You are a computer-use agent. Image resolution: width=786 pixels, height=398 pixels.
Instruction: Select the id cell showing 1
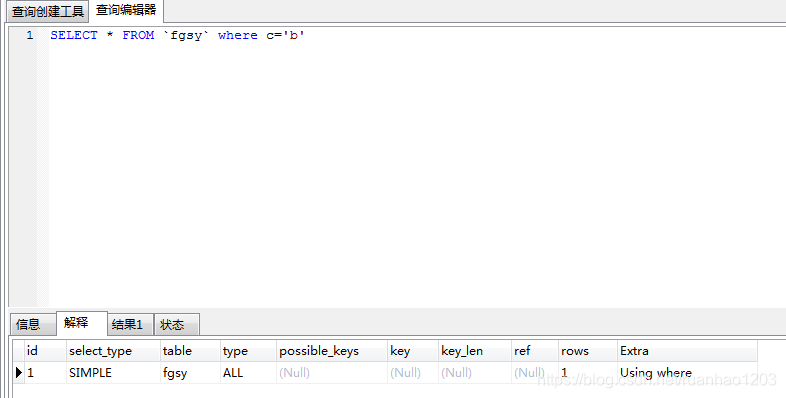click(45, 372)
